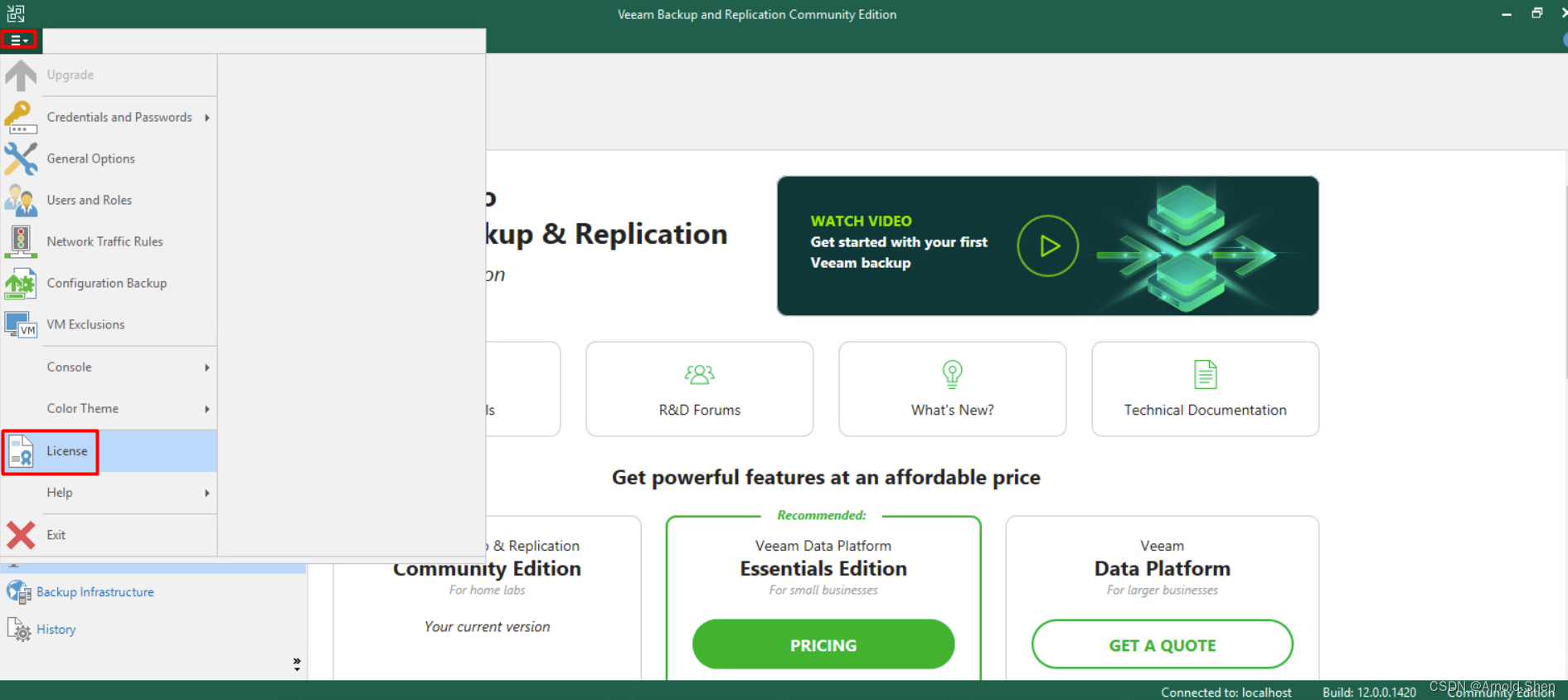Minimize the Veeam window
This screenshot has height=700, width=1568.
pos(1507,14)
